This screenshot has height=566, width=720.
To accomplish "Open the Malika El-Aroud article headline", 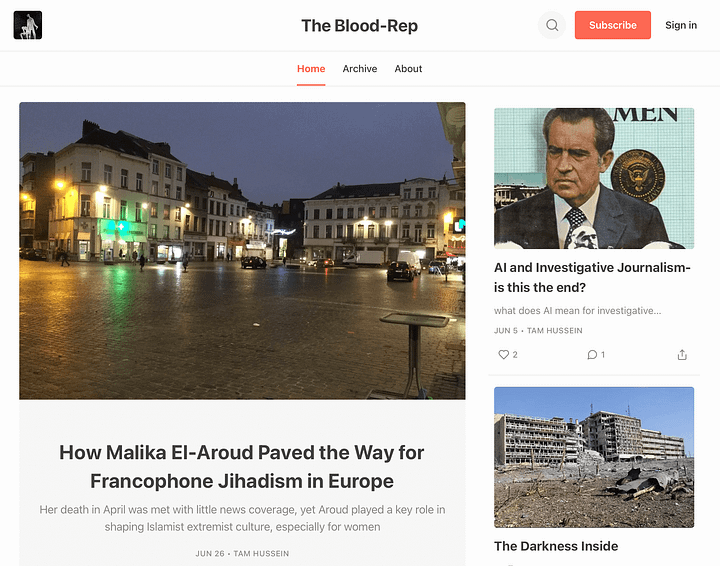I will pyautogui.click(x=242, y=467).
